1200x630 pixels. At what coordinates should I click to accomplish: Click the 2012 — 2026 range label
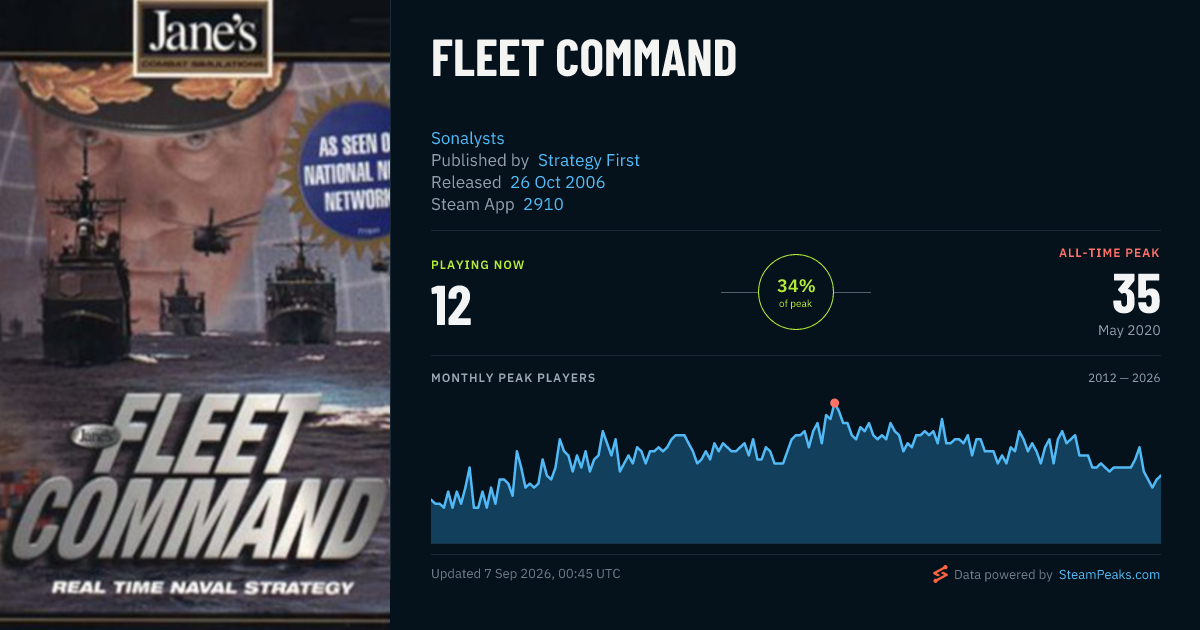[x=1124, y=378]
